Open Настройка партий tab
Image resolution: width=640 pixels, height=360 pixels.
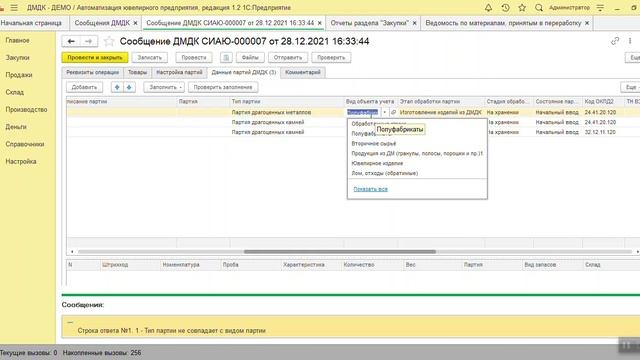pyautogui.click(x=179, y=72)
